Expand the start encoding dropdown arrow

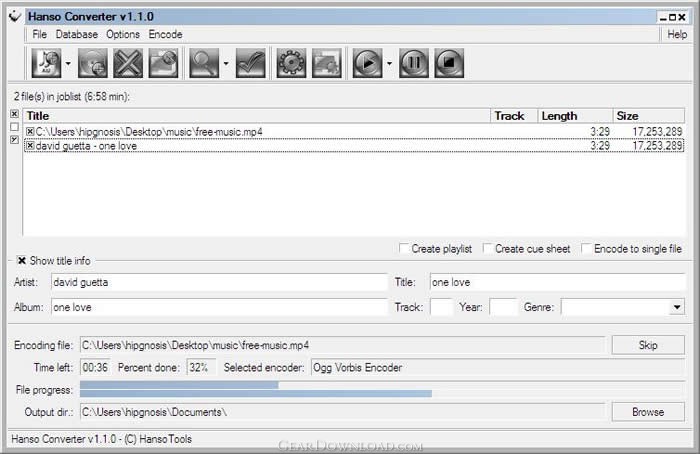pyautogui.click(x=389, y=63)
